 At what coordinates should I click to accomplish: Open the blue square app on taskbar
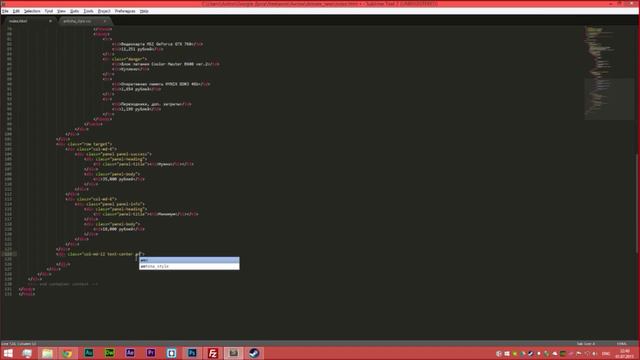click(x=171, y=353)
